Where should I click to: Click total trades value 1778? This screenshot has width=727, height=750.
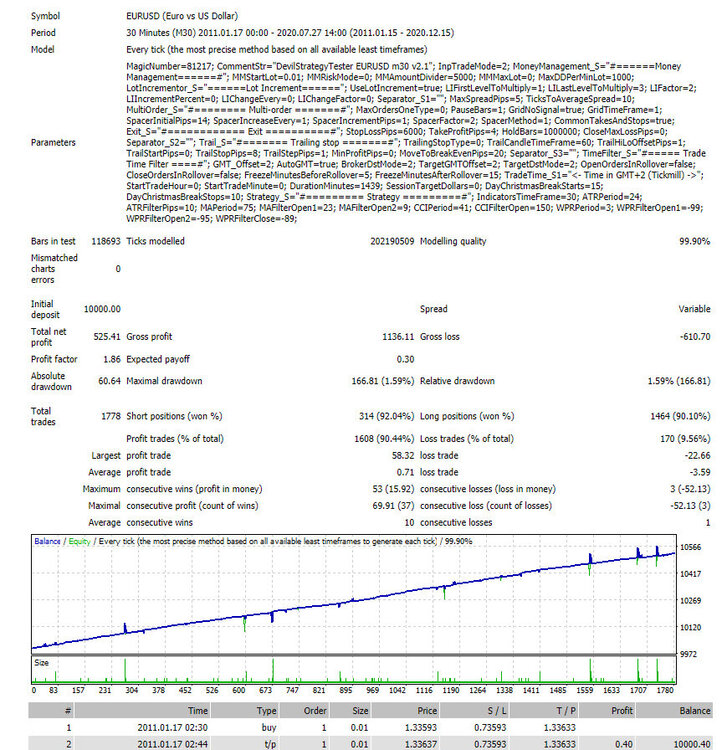111,416
